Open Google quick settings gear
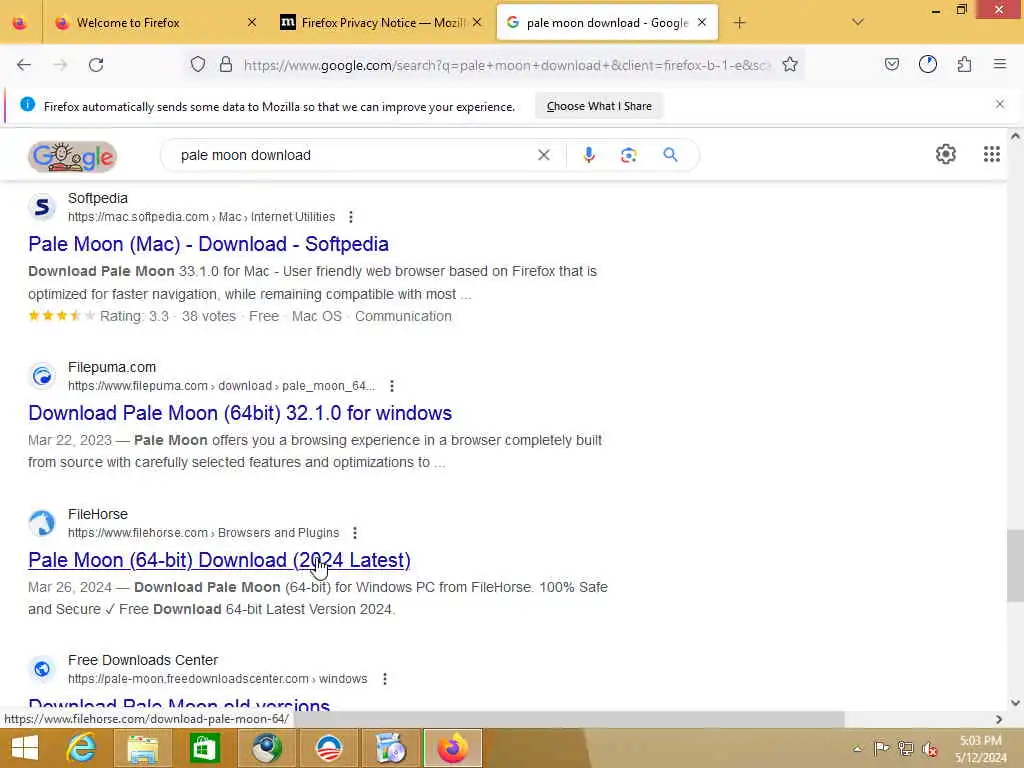The image size is (1024, 768). tap(946, 154)
